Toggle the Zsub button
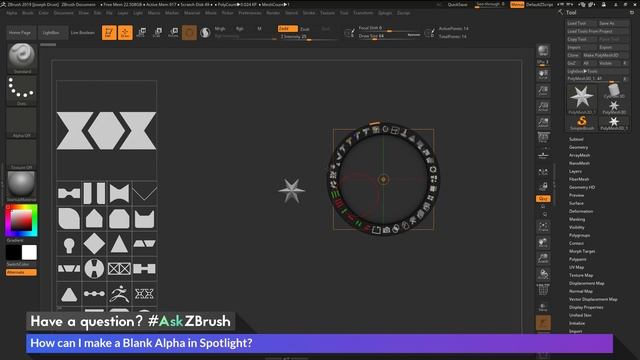 (x=305, y=29)
